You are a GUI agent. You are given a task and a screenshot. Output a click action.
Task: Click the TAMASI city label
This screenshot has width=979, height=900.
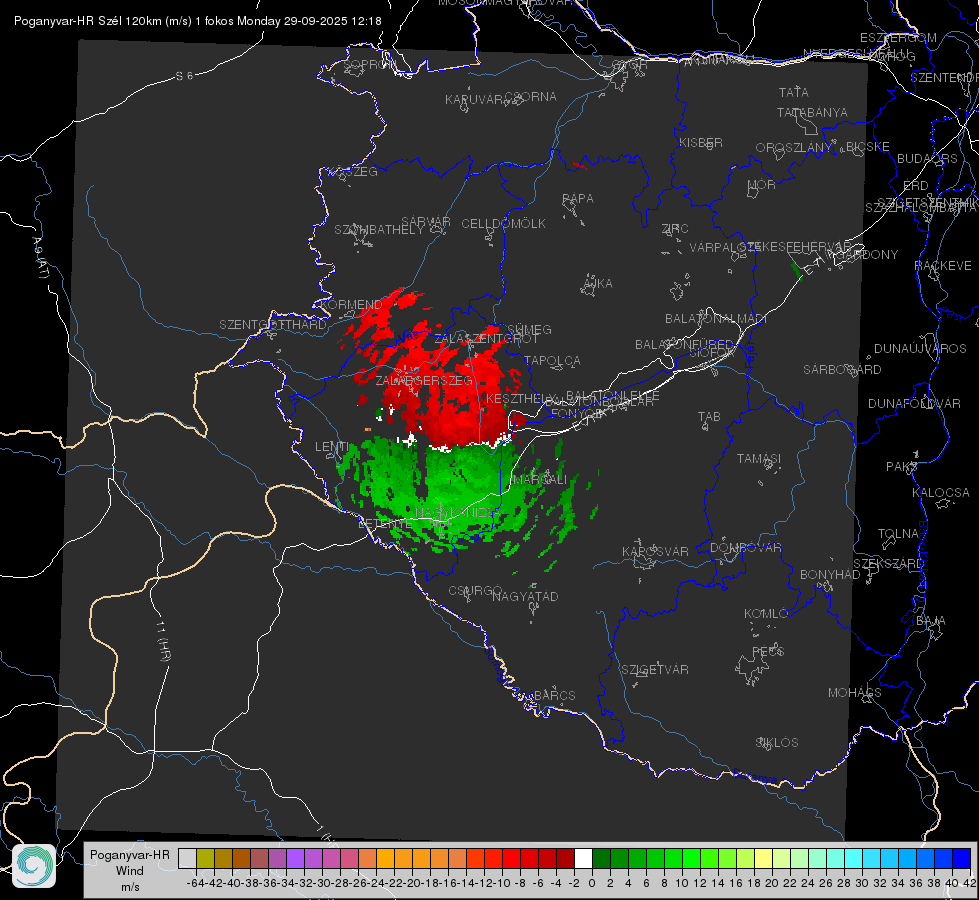(759, 458)
